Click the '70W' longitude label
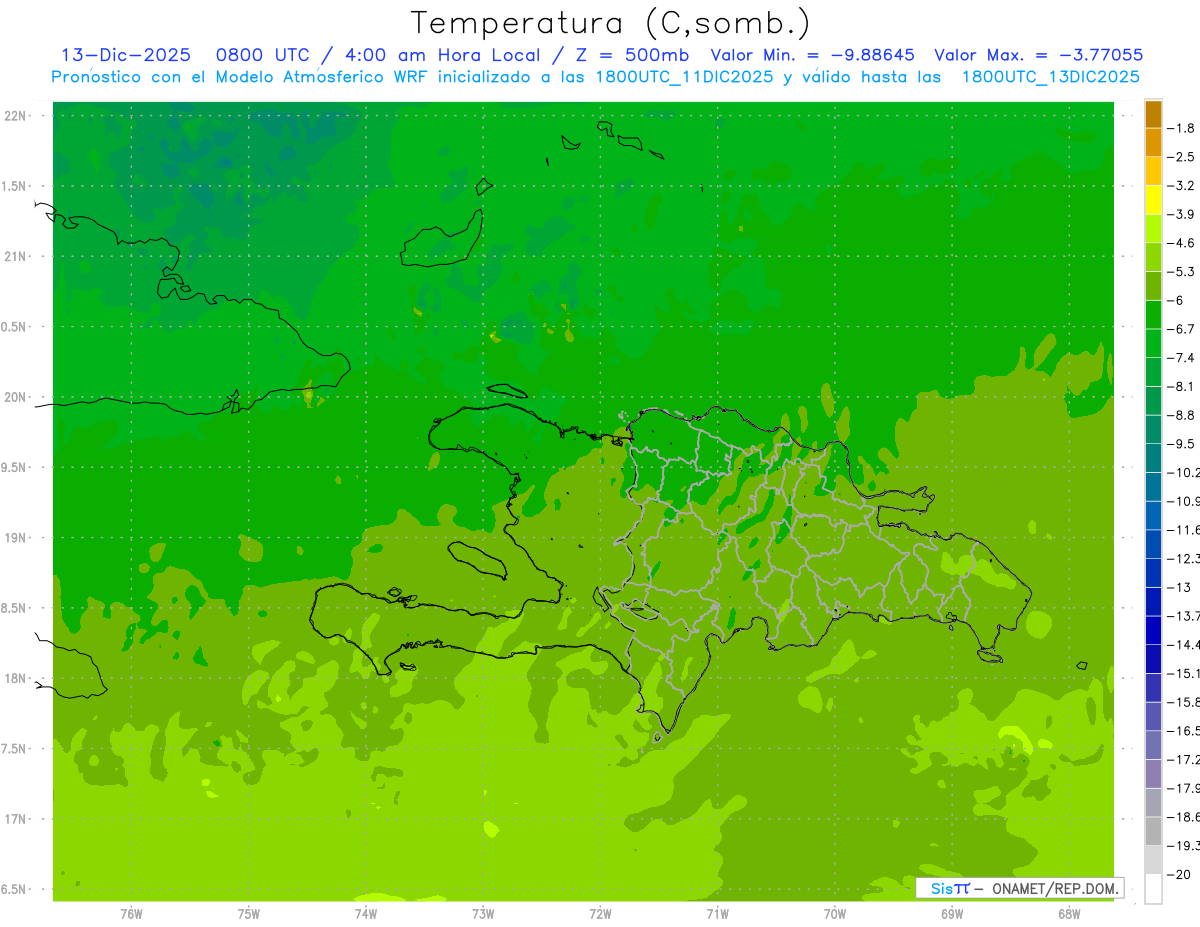 [835, 913]
